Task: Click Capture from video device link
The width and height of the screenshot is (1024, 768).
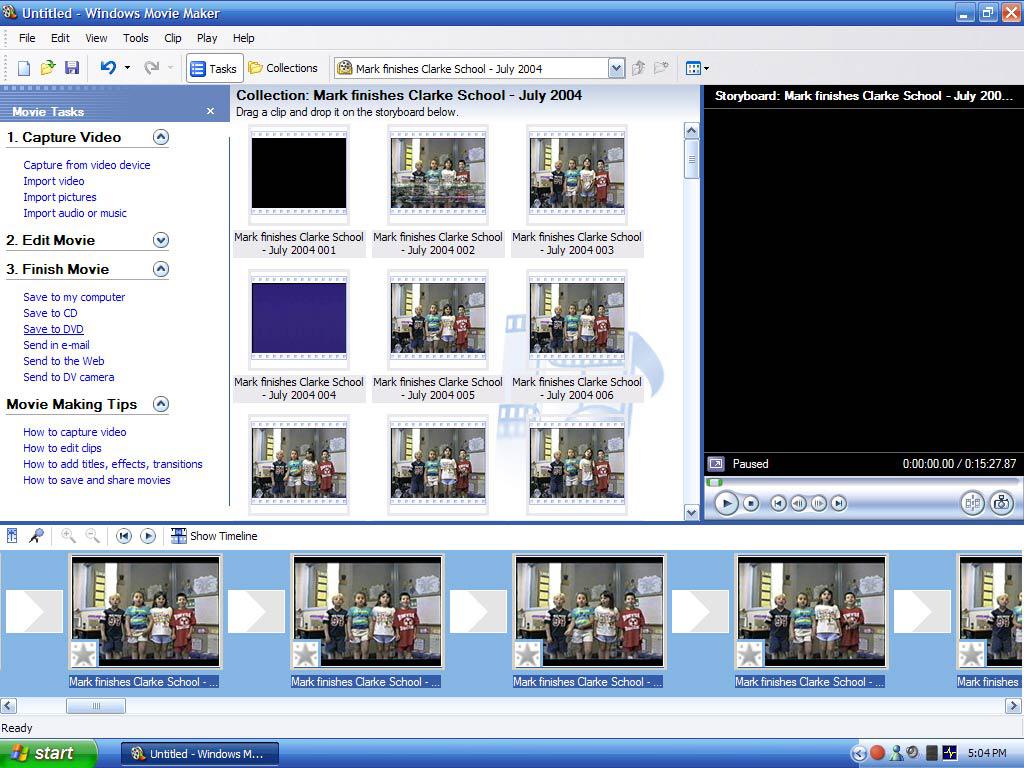Action: point(87,165)
